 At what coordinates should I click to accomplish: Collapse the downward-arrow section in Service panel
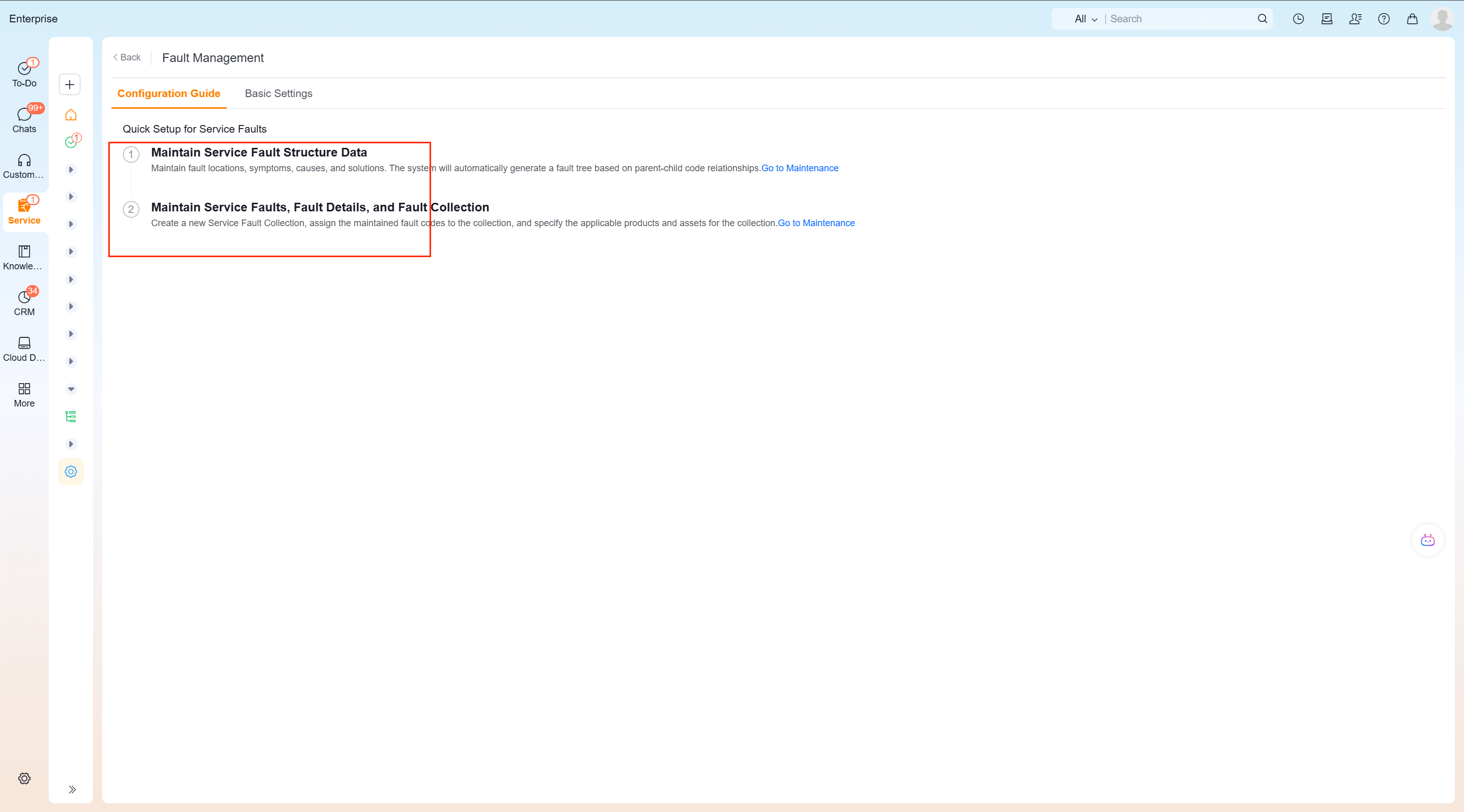pos(71,389)
